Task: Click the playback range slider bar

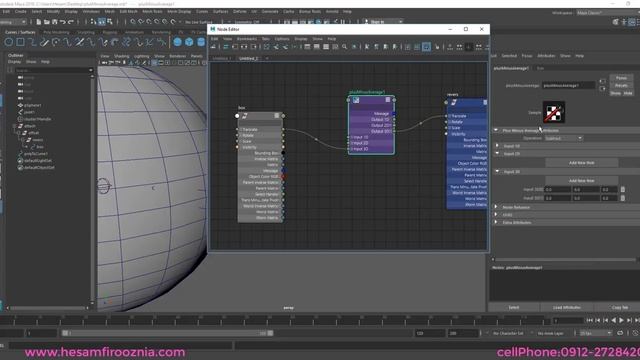Action: coord(167,333)
